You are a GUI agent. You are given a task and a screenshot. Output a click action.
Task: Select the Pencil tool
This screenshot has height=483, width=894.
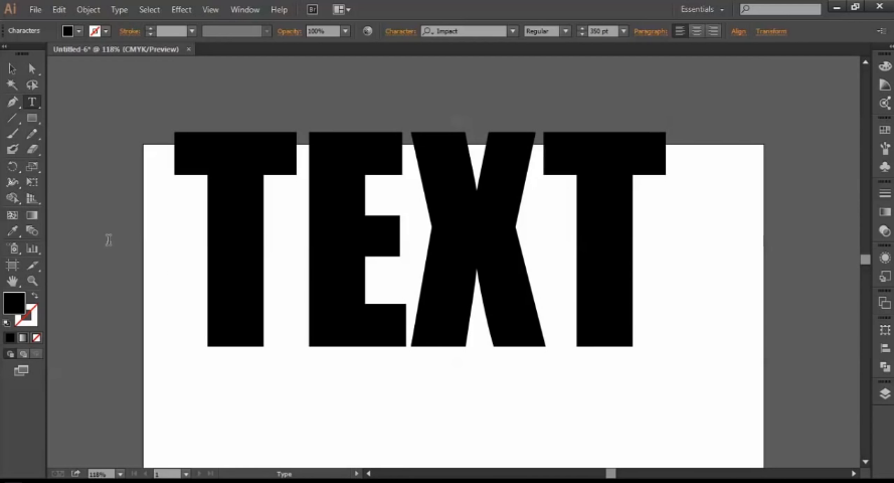coord(32,134)
